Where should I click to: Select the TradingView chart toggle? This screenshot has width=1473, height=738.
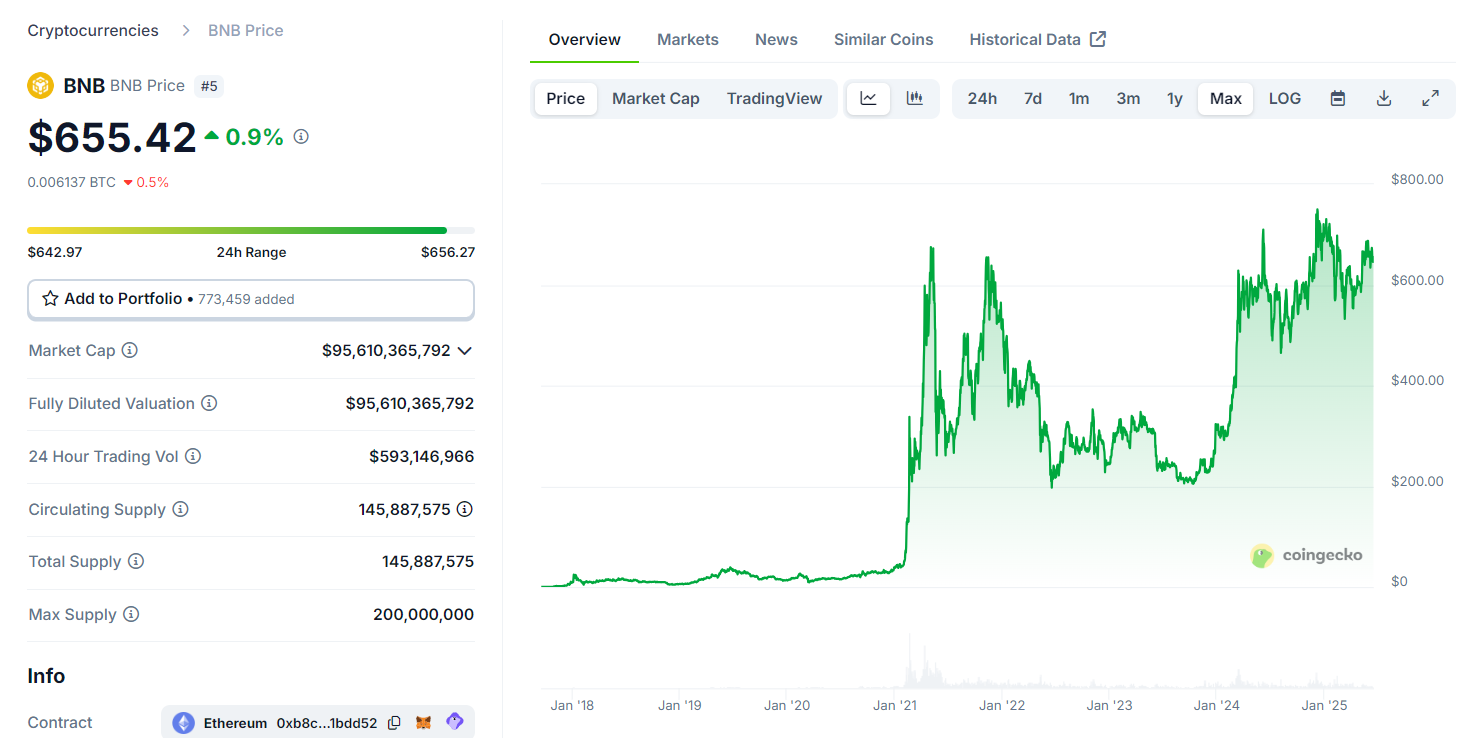(x=775, y=99)
